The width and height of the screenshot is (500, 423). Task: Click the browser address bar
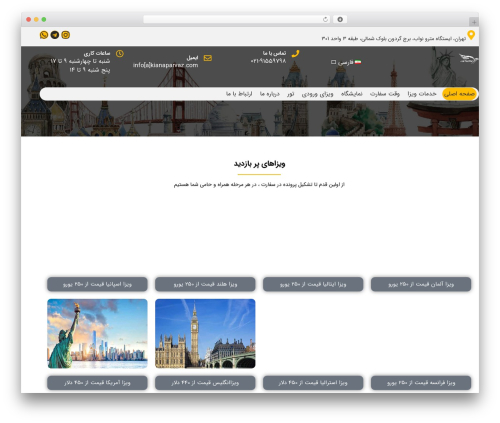click(237, 19)
